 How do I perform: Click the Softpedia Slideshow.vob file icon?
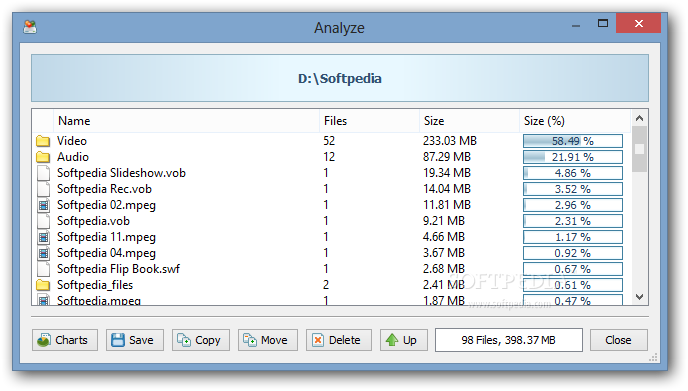click(43, 173)
